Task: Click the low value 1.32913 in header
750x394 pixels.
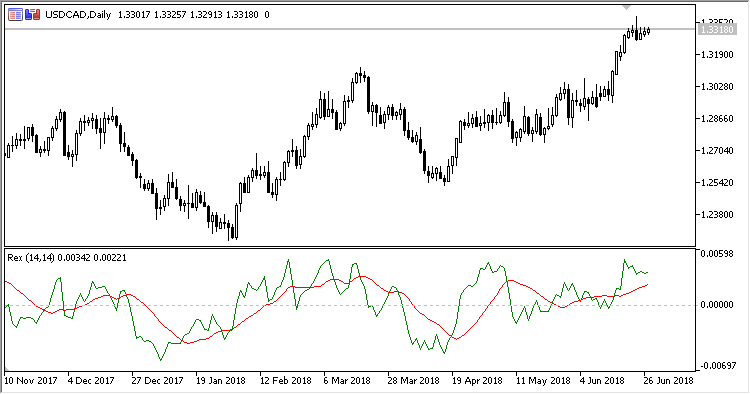Action: pyautogui.click(x=206, y=15)
